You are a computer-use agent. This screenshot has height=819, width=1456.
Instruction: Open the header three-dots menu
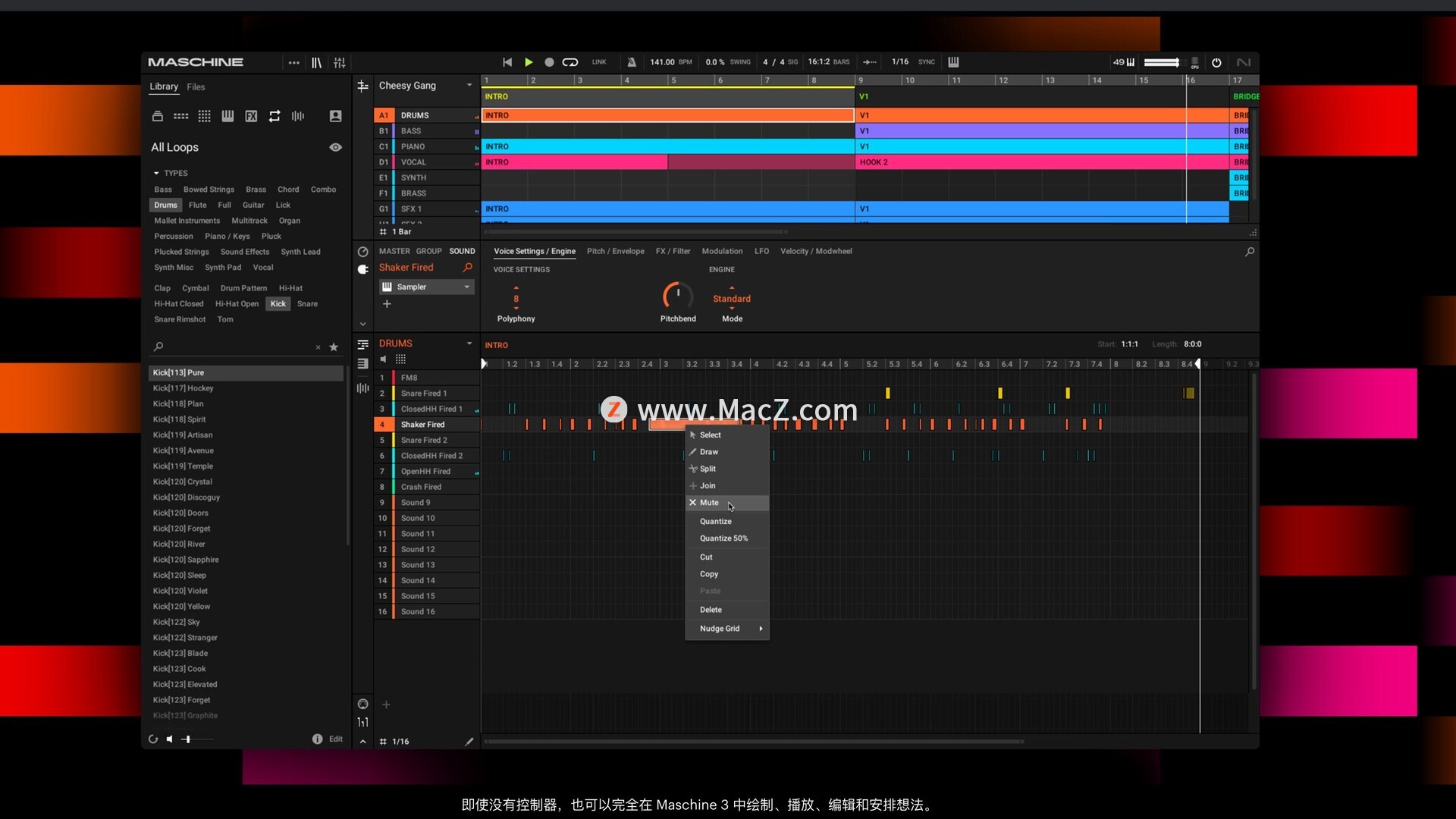293,62
